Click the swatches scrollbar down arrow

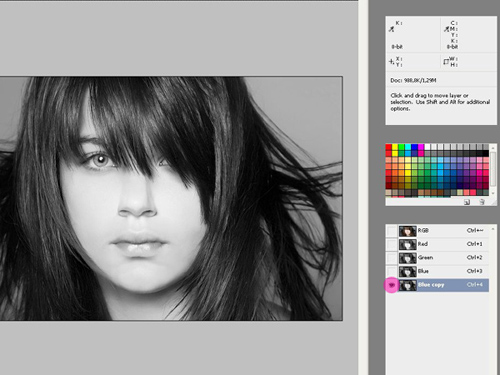493,193
